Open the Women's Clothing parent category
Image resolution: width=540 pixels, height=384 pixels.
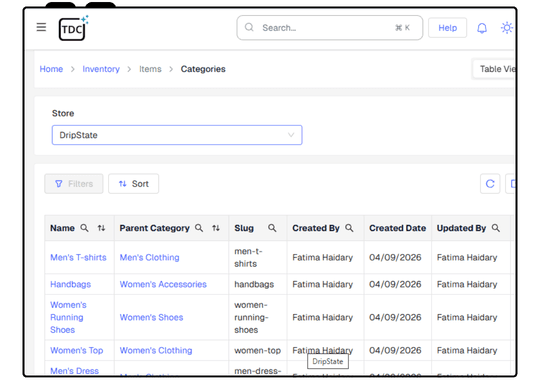click(156, 351)
